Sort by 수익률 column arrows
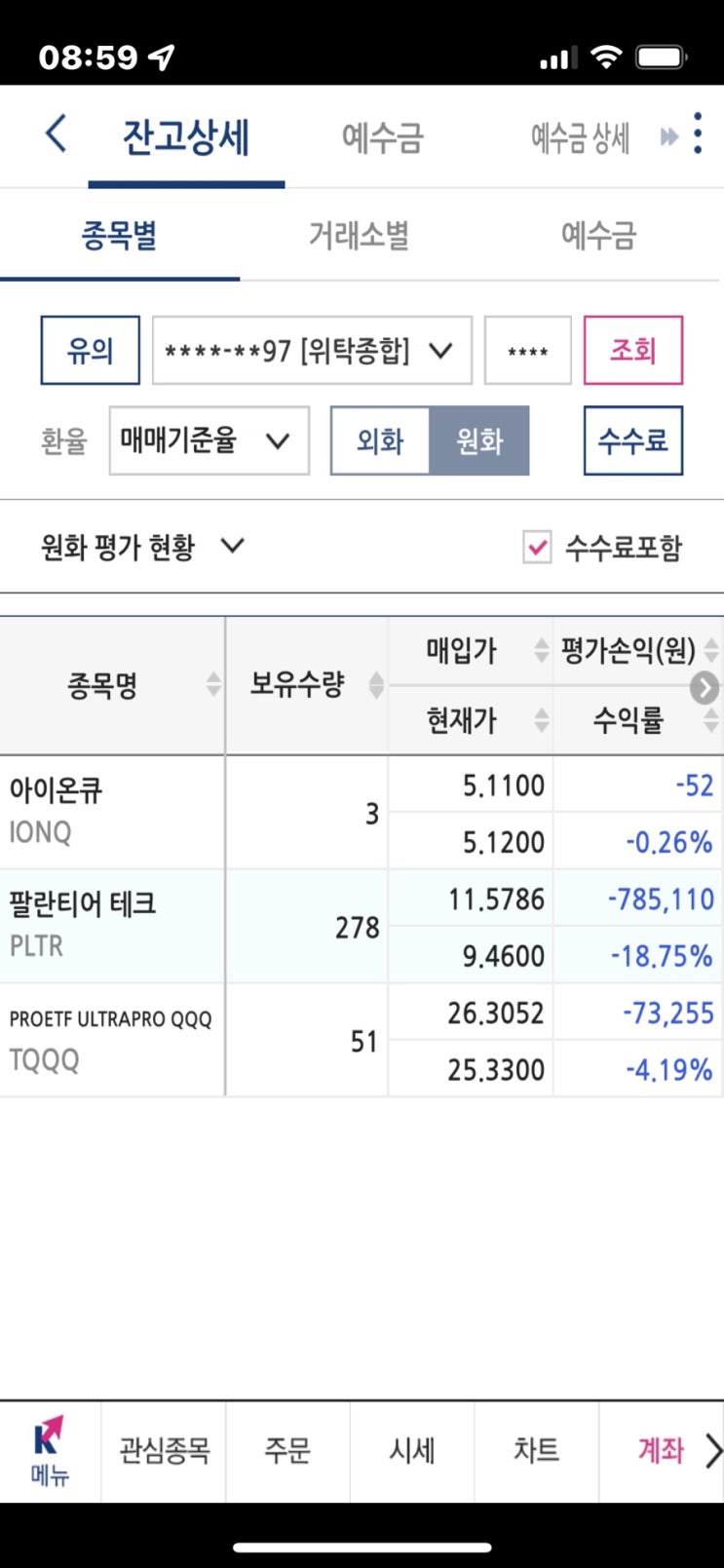 tap(711, 720)
